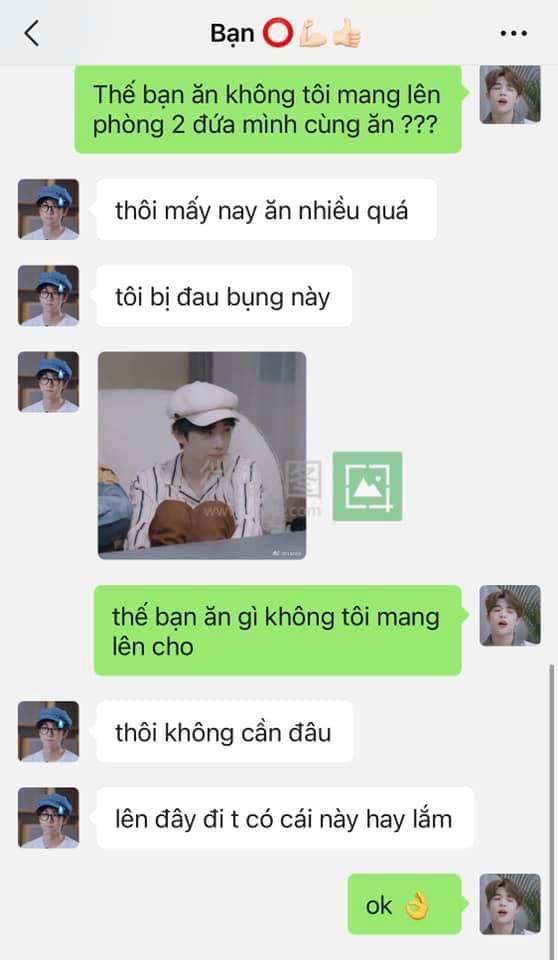Open the photo of person in white cap
558x960 pixels.
(202, 456)
